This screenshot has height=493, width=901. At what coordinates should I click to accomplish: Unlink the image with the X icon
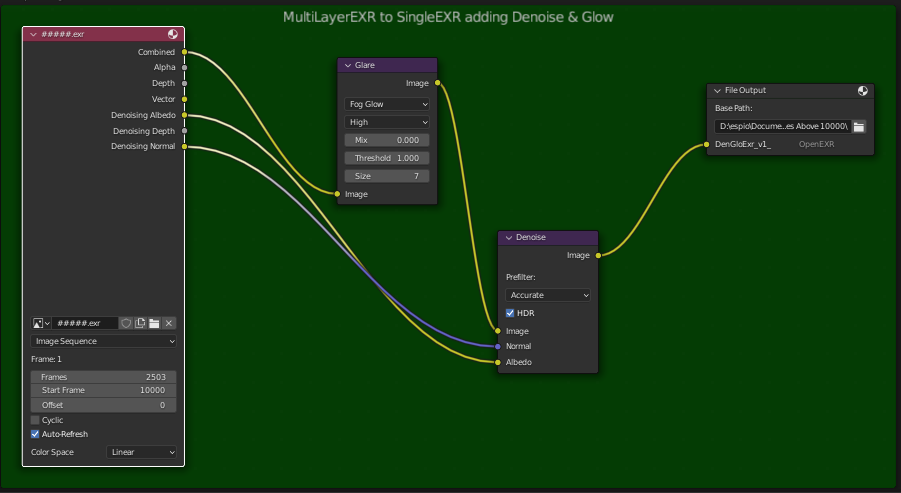[169, 323]
